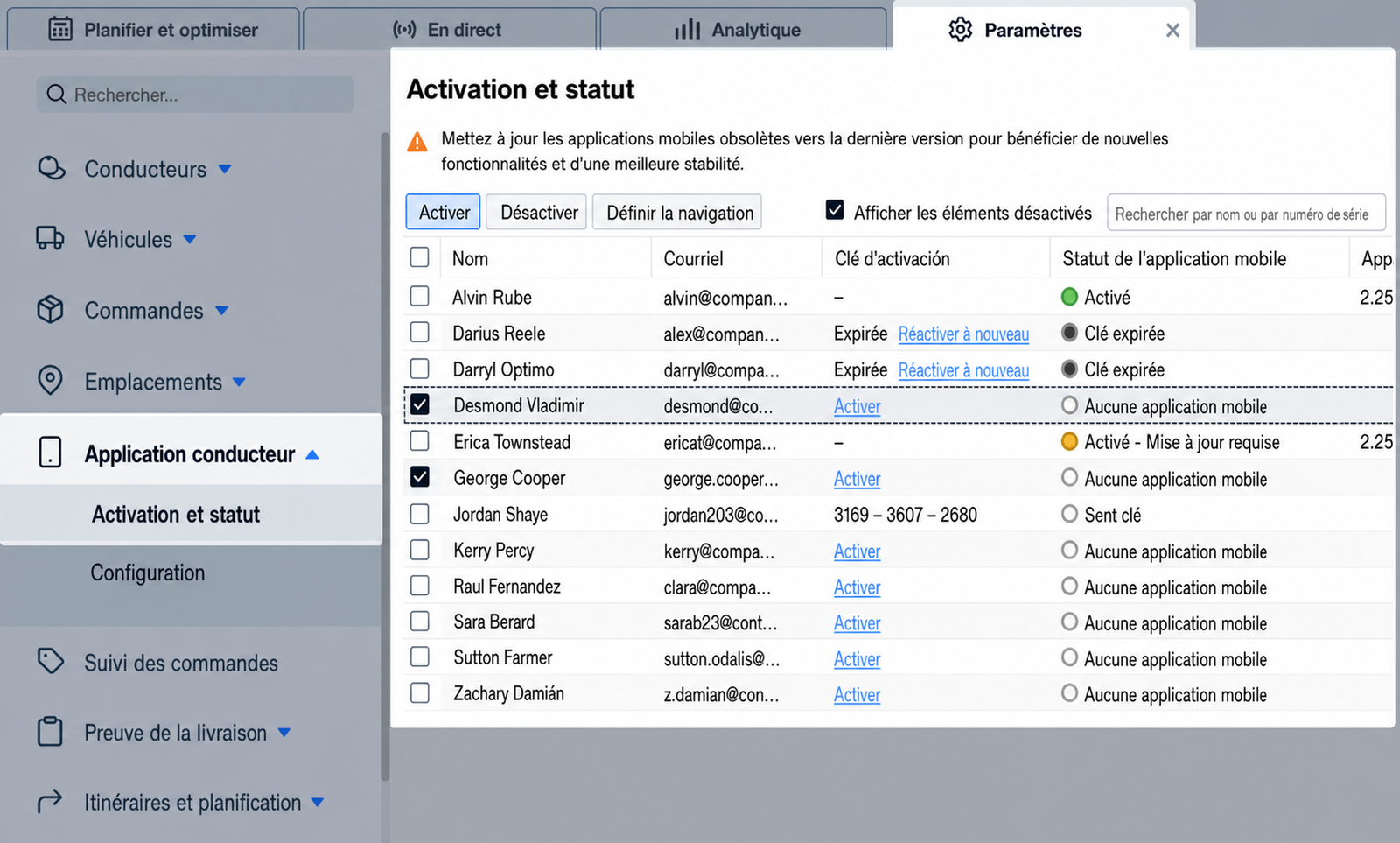Click Jordan Shaye's Sent clé status circle
The image size is (1400, 843).
tap(1069, 514)
